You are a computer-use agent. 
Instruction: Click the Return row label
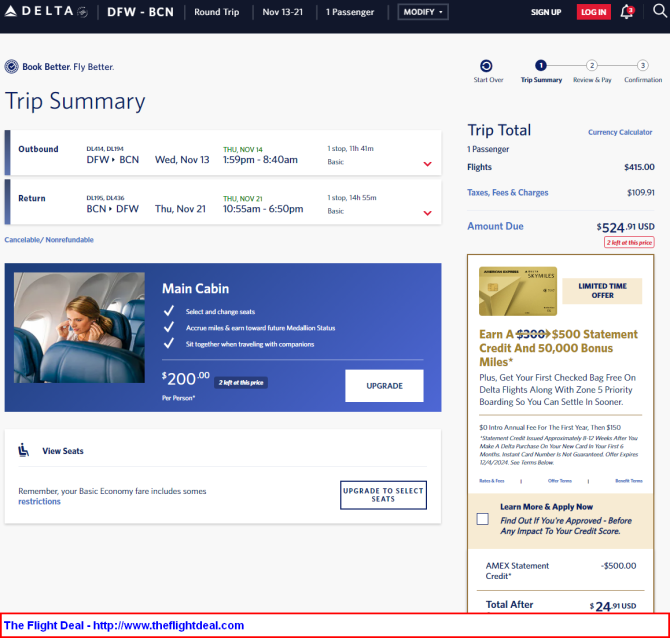(x=32, y=198)
